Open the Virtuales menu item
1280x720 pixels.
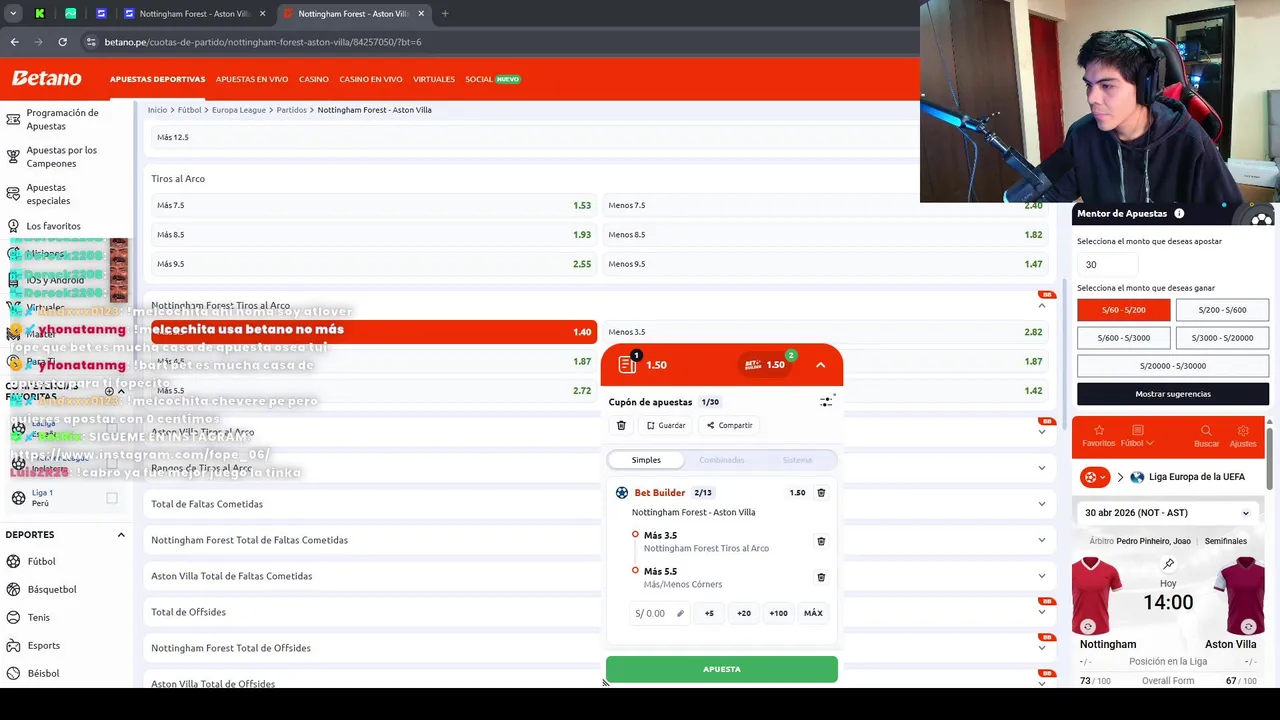434,79
